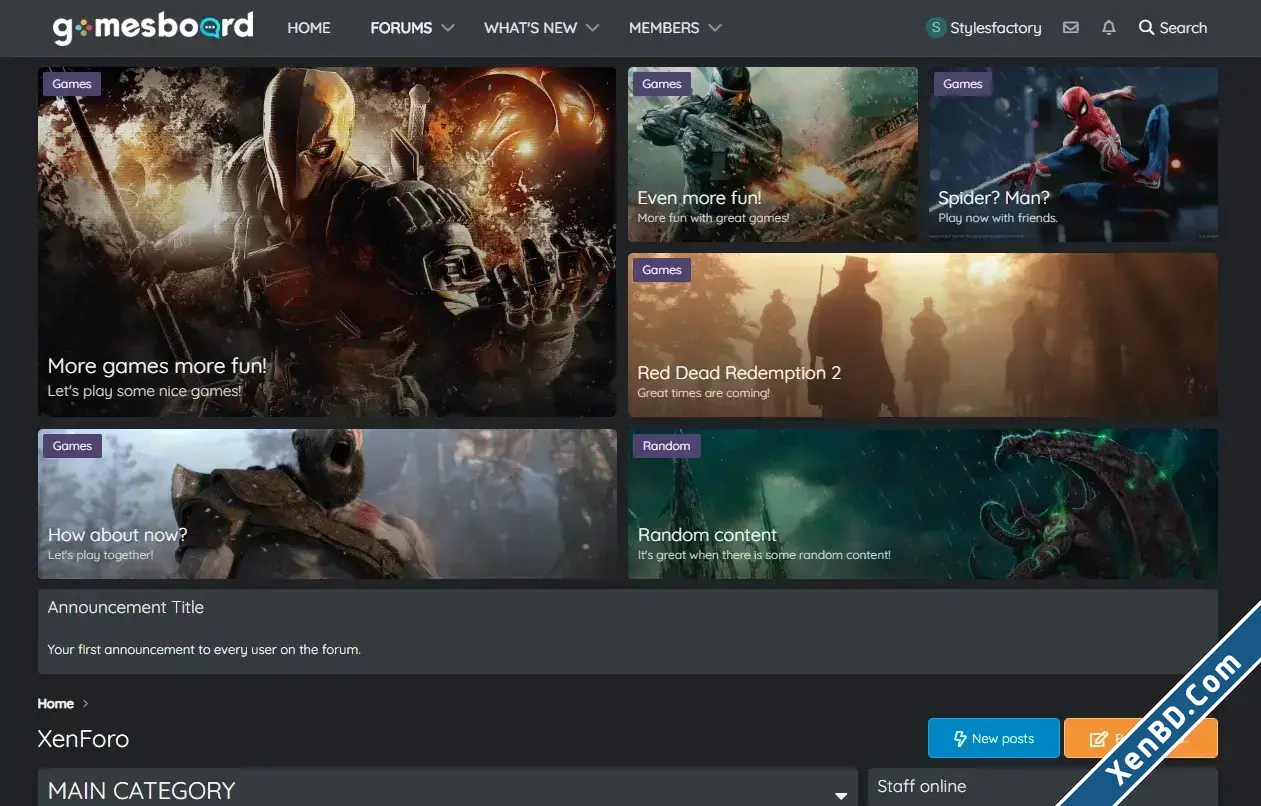The width and height of the screenshot is (1261, 806).
Task: Open the 'Spider? Man?' tile
Action: point(1073,154)
